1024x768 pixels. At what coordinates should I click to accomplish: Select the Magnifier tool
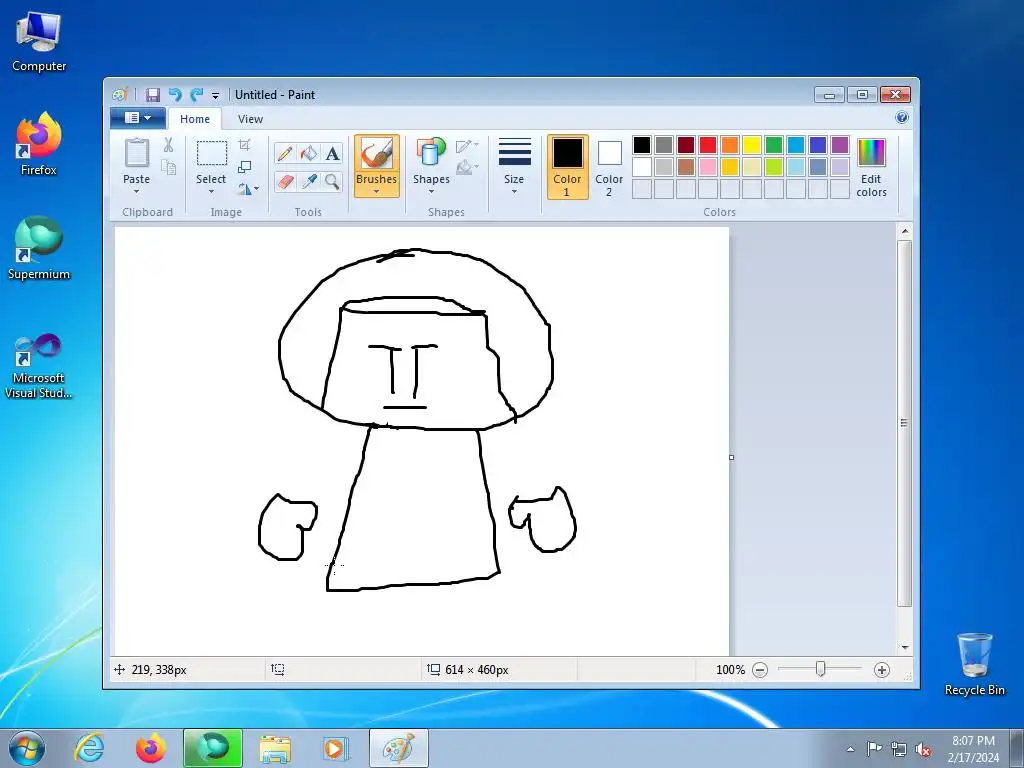click(x=332, y=181)
